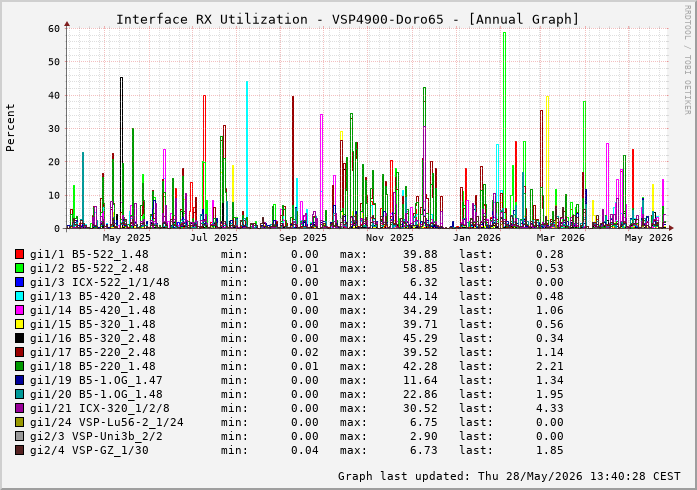The width and height of the screenshot is (697, 490).
Task: Click the max value 42.28
Action: coord(420,366)
